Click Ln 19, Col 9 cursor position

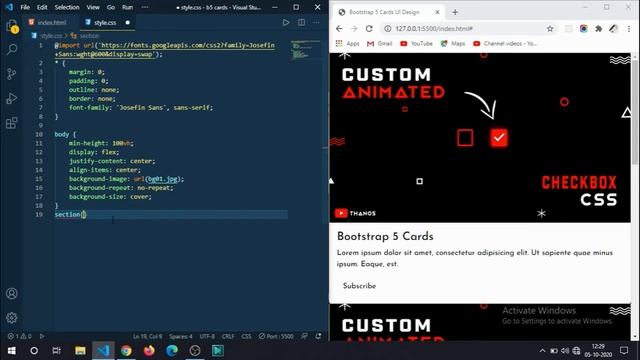tap(147, 336)
